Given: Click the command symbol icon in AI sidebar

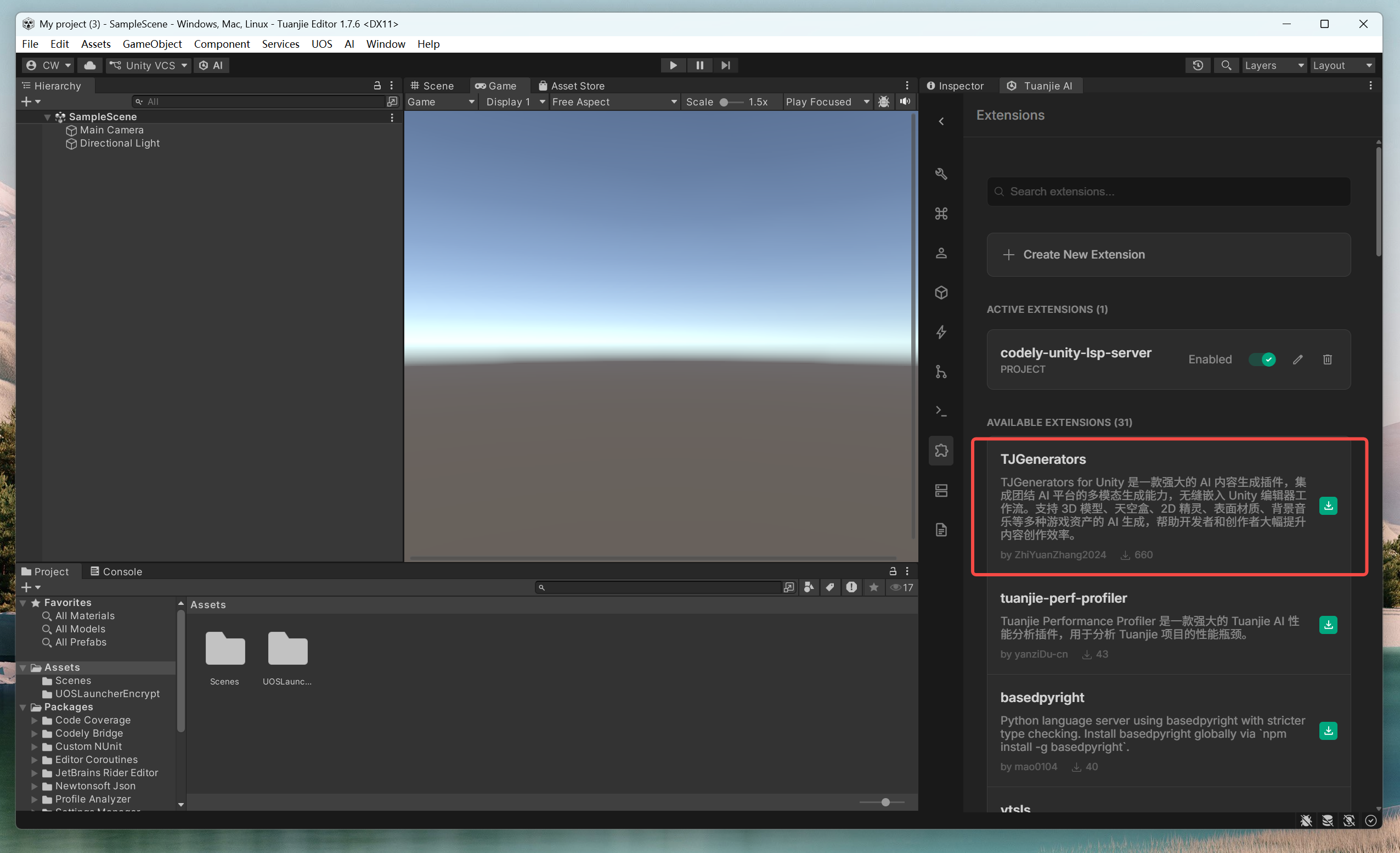Looking at the screenshot, I should coord(941,214).
